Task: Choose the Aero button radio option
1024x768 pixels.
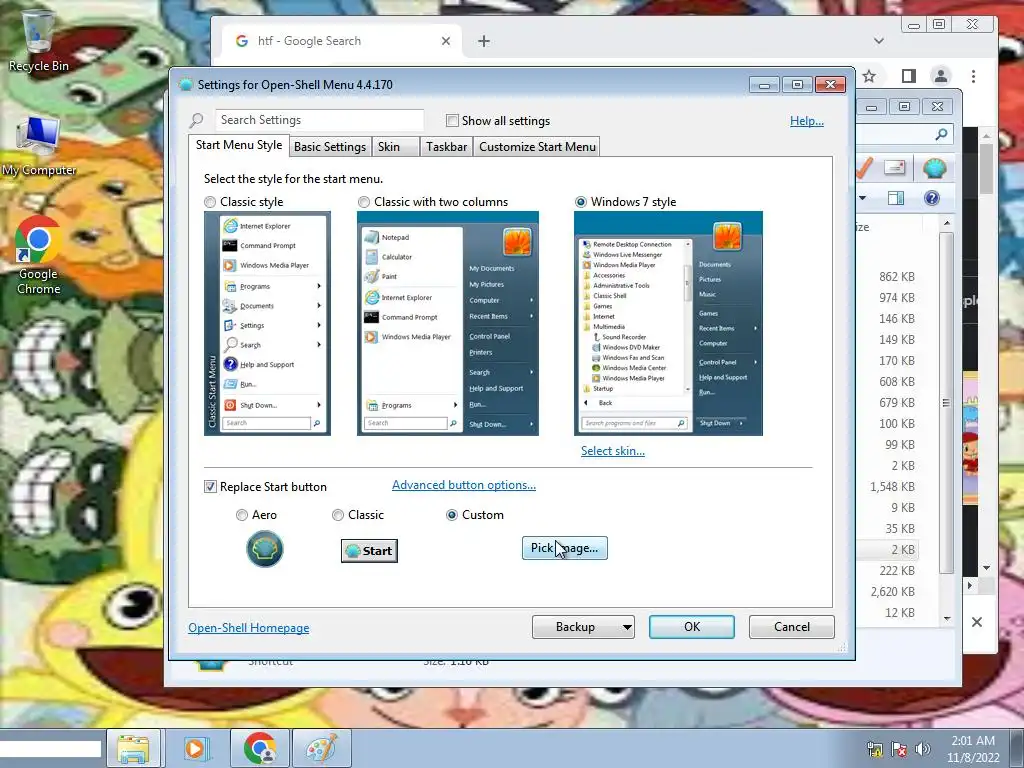Action: pyautogui.click(x=242, y=515)
